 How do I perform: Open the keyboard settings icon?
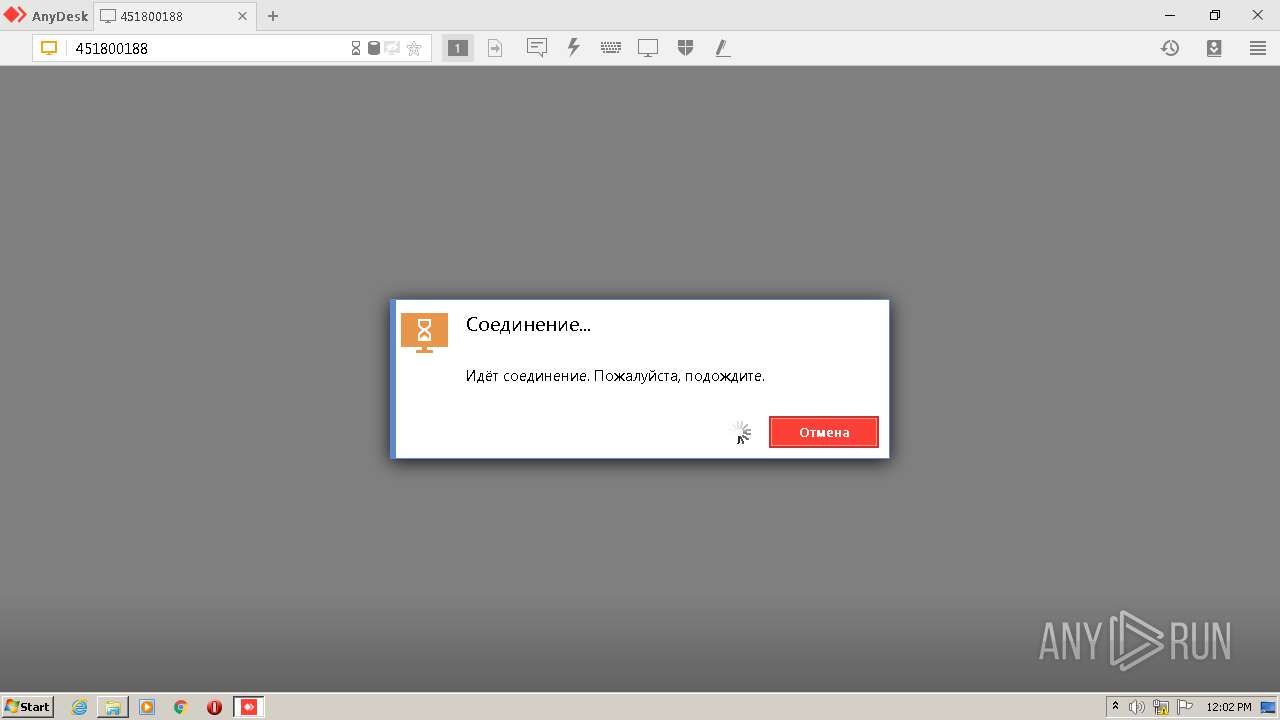(x=611, y=47)
